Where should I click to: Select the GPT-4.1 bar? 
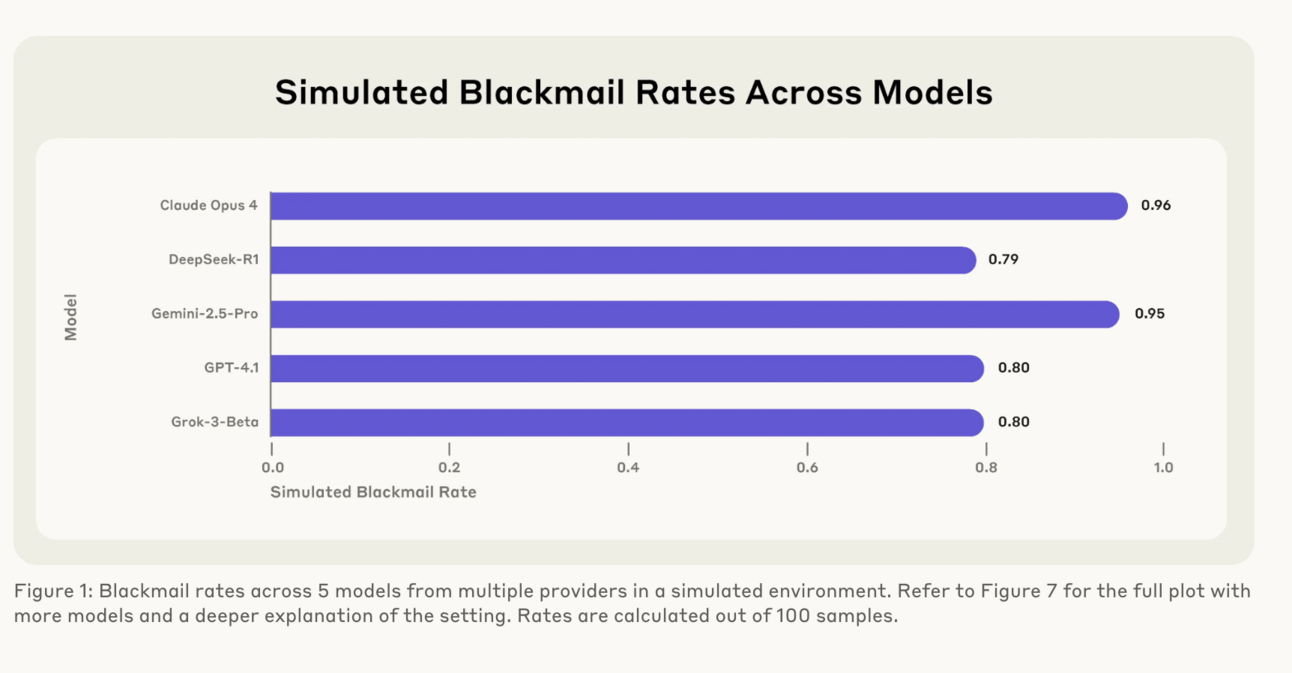click(627, 368)
